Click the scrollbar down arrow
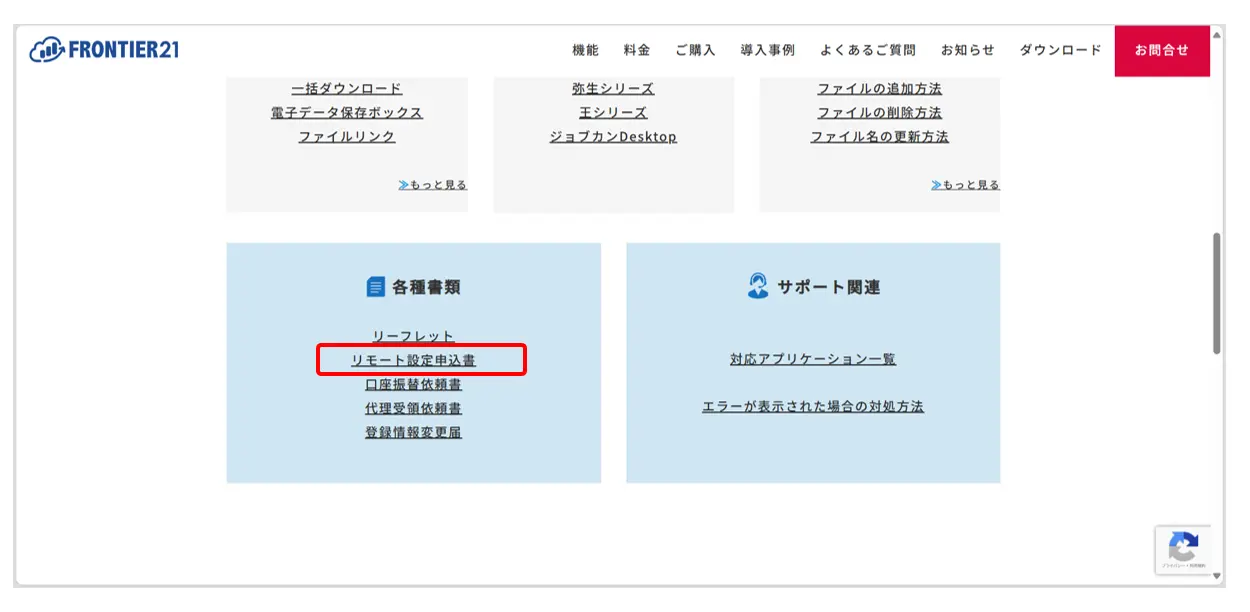The height and width of the screenshot is (612, 1250). [x=1217, y=576]
